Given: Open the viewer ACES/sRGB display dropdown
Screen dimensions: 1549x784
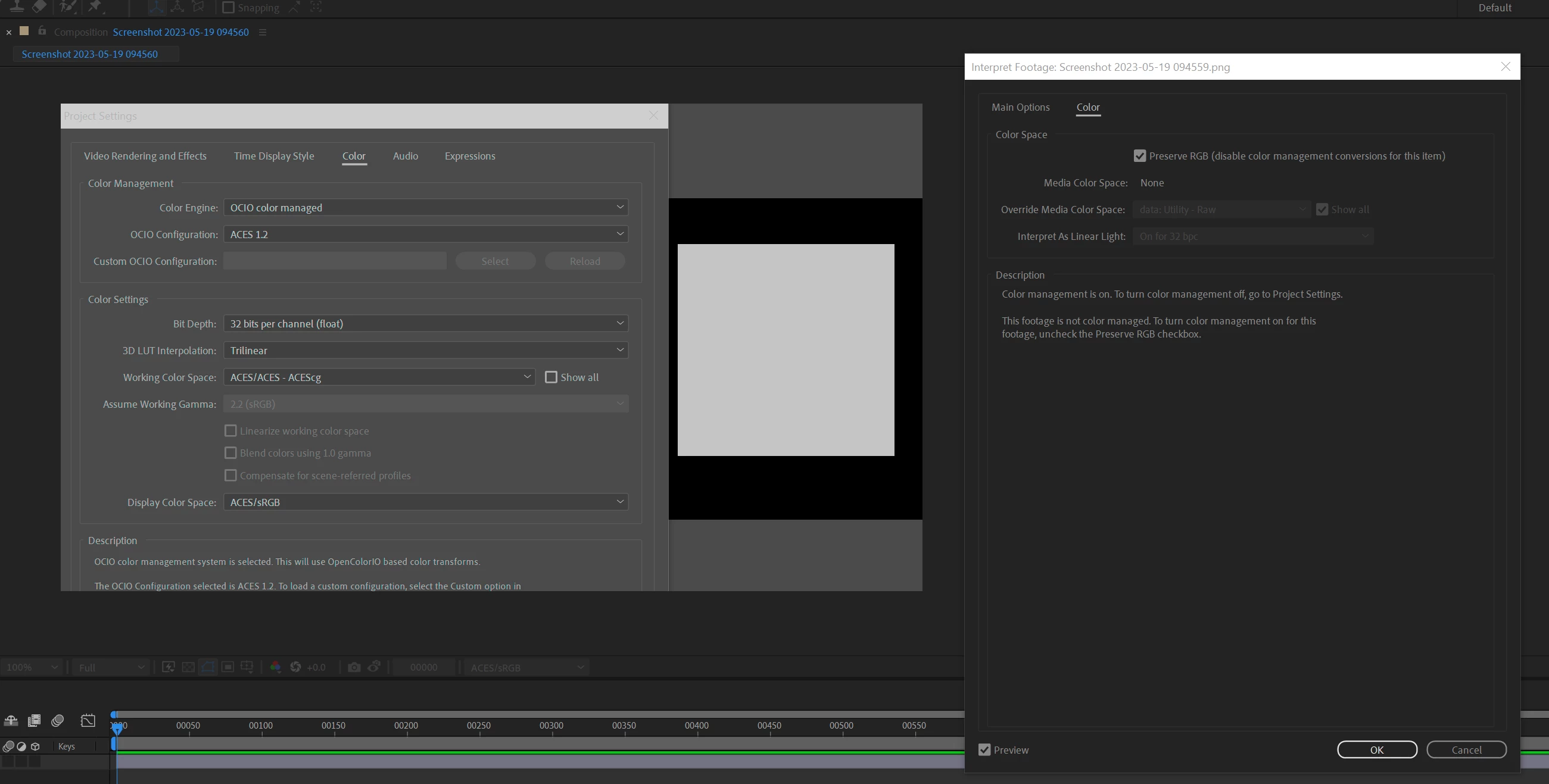Looking at the screenshot, I should (x=527, y=667).
